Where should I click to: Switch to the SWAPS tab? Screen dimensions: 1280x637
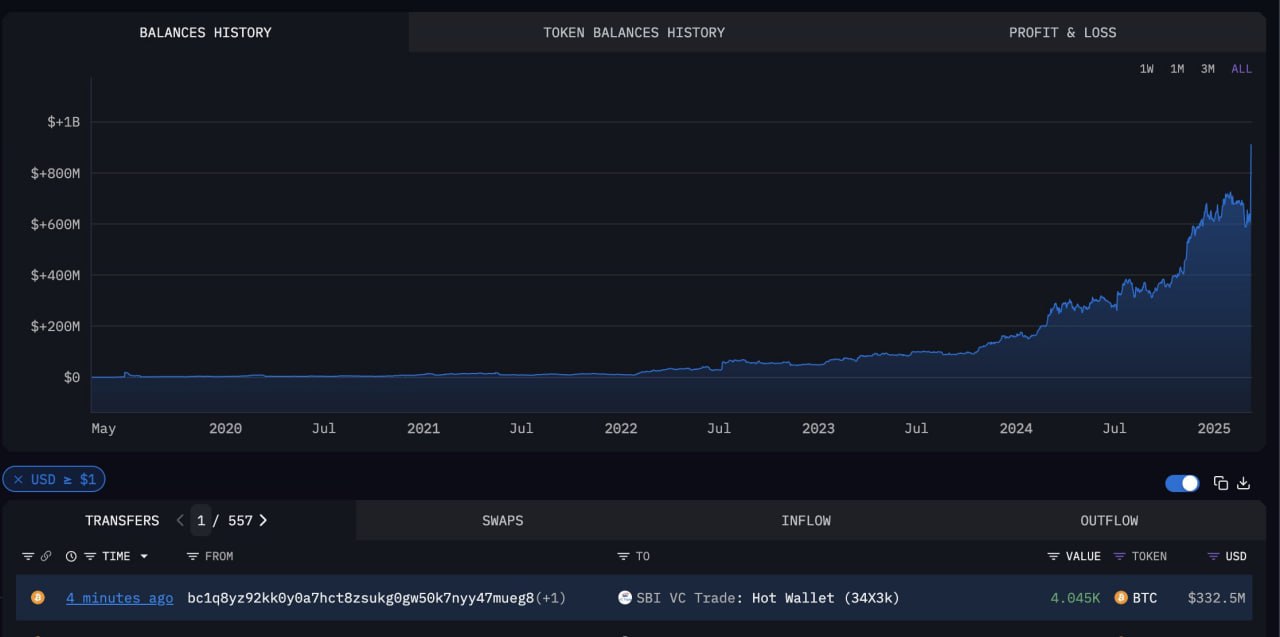pyautogui.click(x=502, y=520)
